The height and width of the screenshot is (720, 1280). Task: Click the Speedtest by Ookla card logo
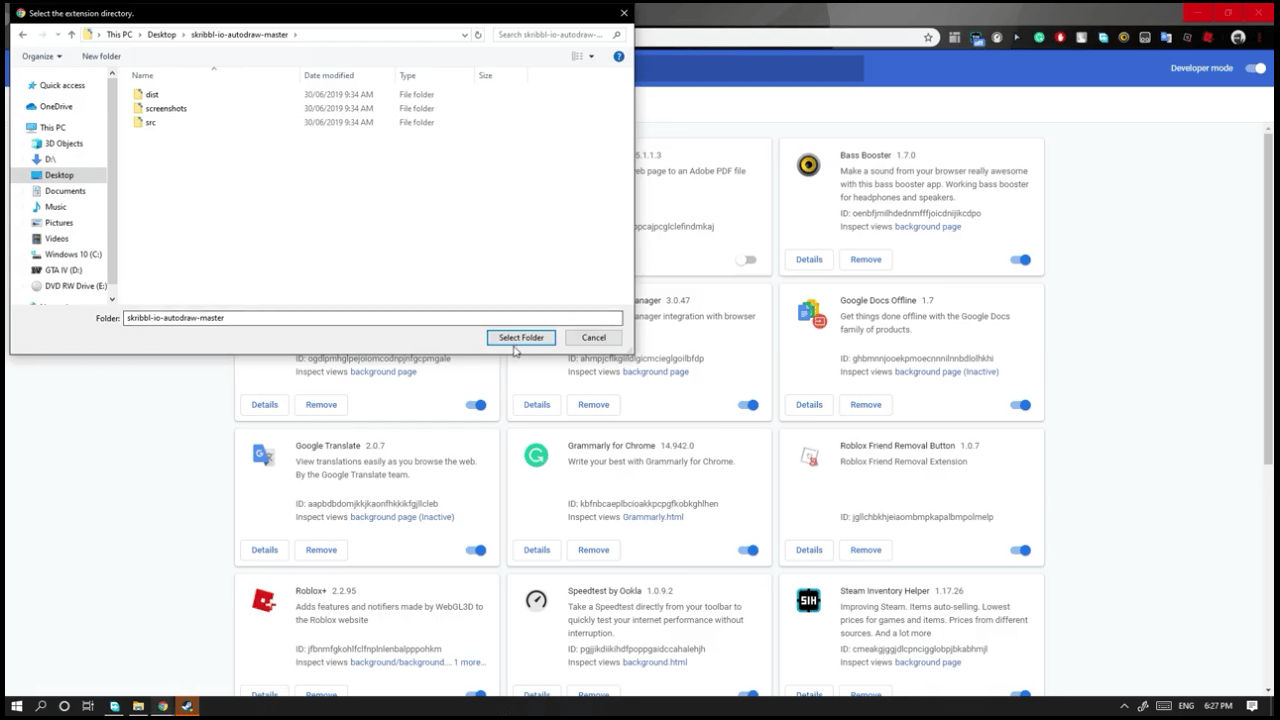(536, 600)
